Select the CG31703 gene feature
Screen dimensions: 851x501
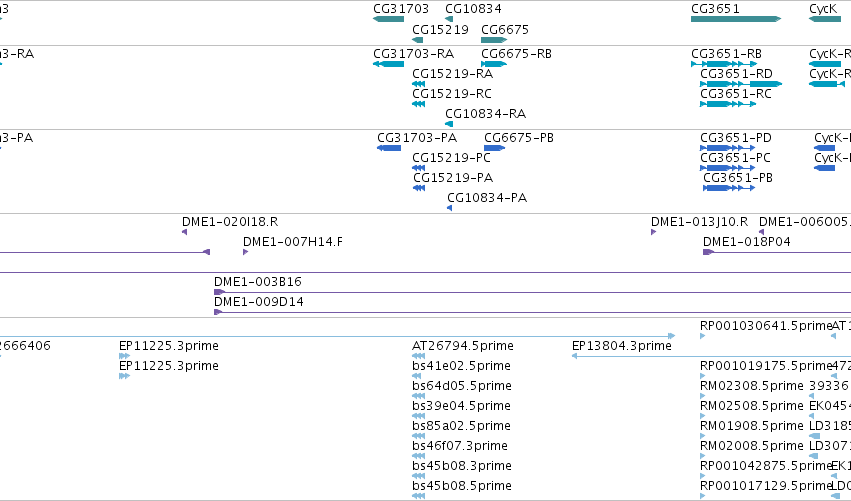click(389, 19)
